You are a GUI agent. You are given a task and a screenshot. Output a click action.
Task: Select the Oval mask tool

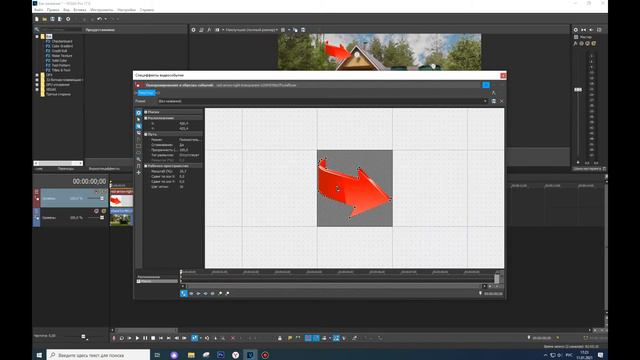click(139, 153)
